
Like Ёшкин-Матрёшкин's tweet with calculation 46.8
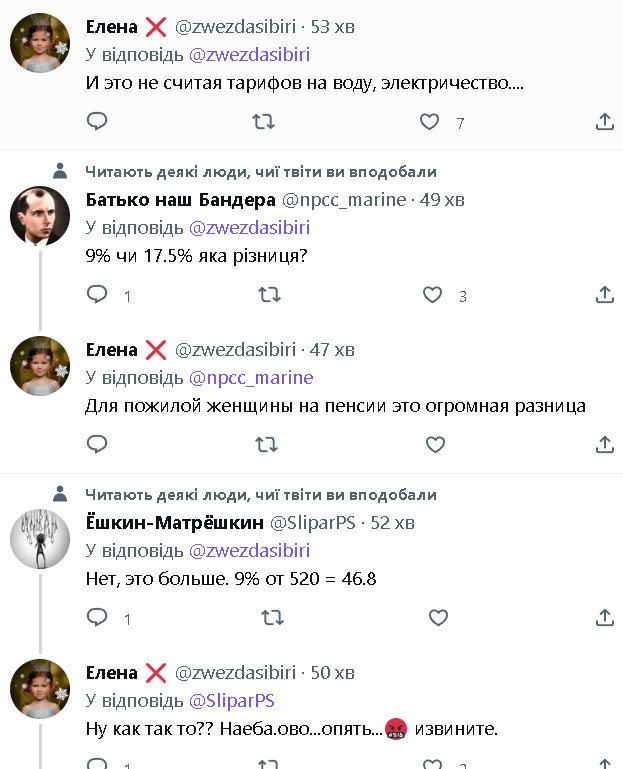[x=438, y=618]
